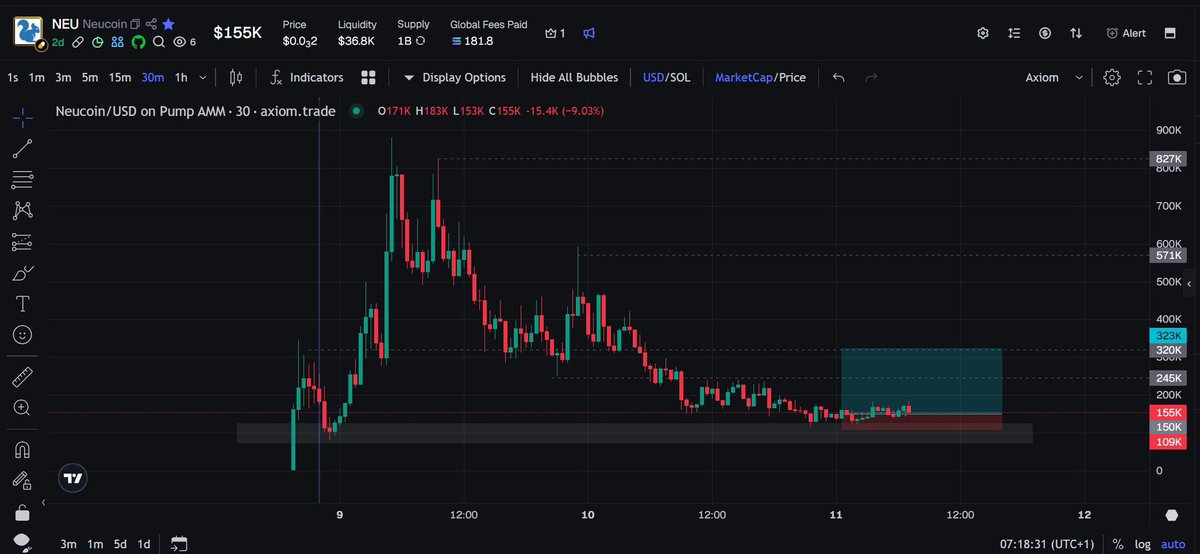Screen dimensions: 1200x554
Task: Expand the timeframe dropdown chevron
Action: pyautogui.click(x=203, y=77)
